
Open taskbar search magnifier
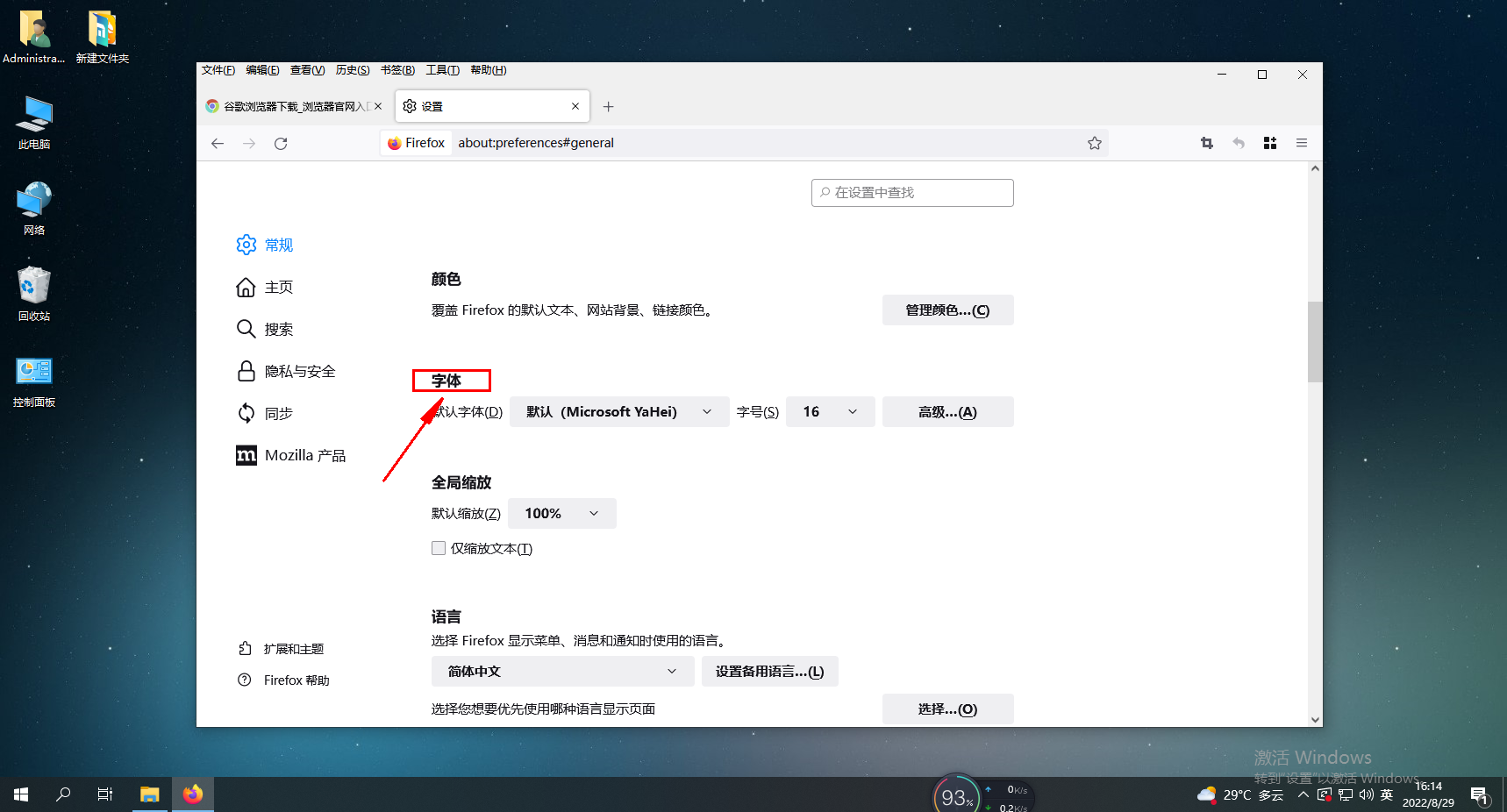(x=63, y=794)
